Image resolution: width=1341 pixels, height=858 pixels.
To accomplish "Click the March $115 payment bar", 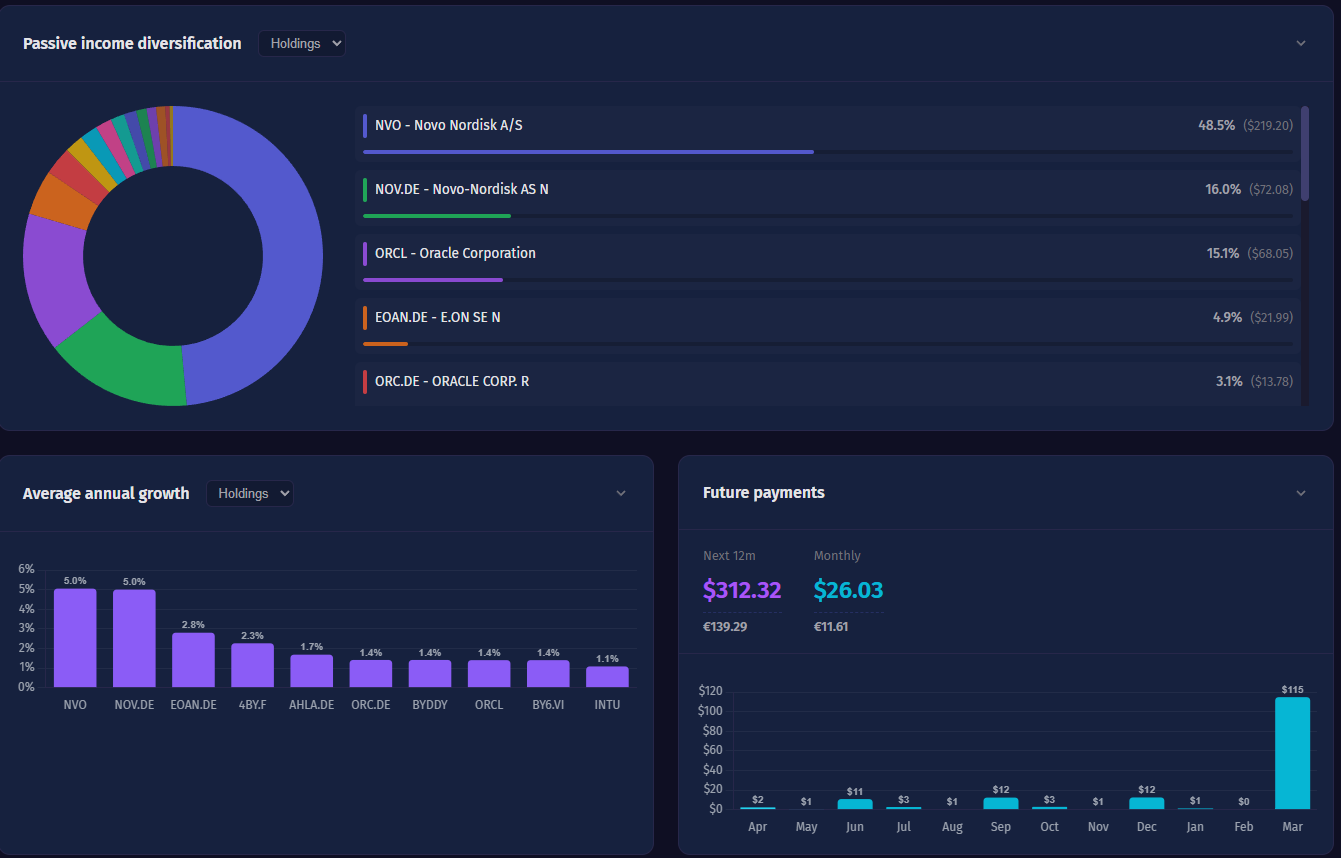I will point(1293,755).
